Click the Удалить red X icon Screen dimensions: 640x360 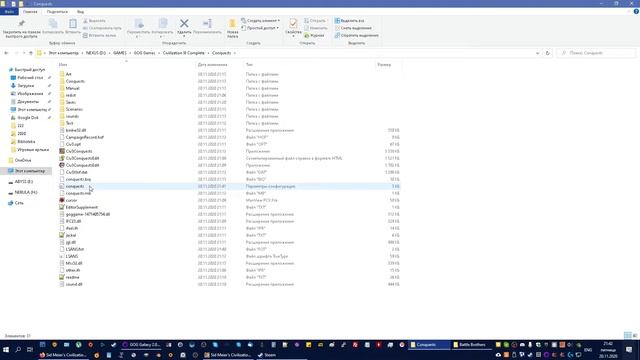184,24
